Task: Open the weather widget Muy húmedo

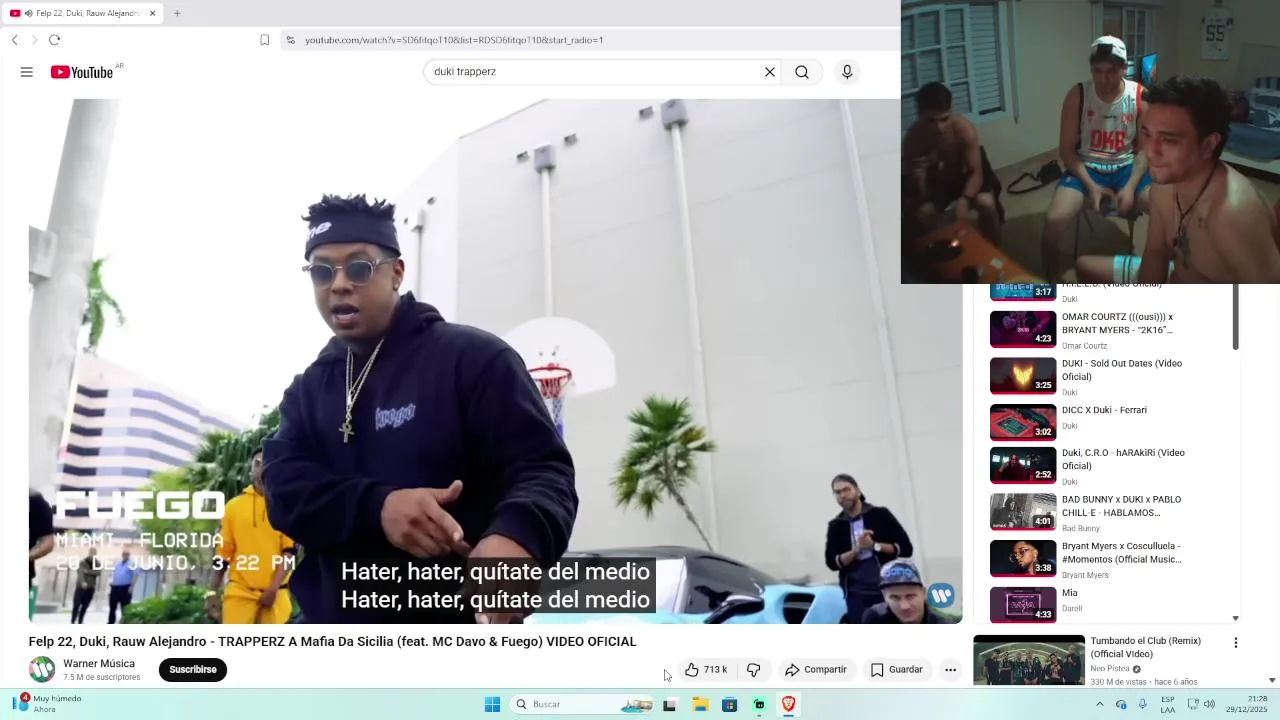Action: 47,704
